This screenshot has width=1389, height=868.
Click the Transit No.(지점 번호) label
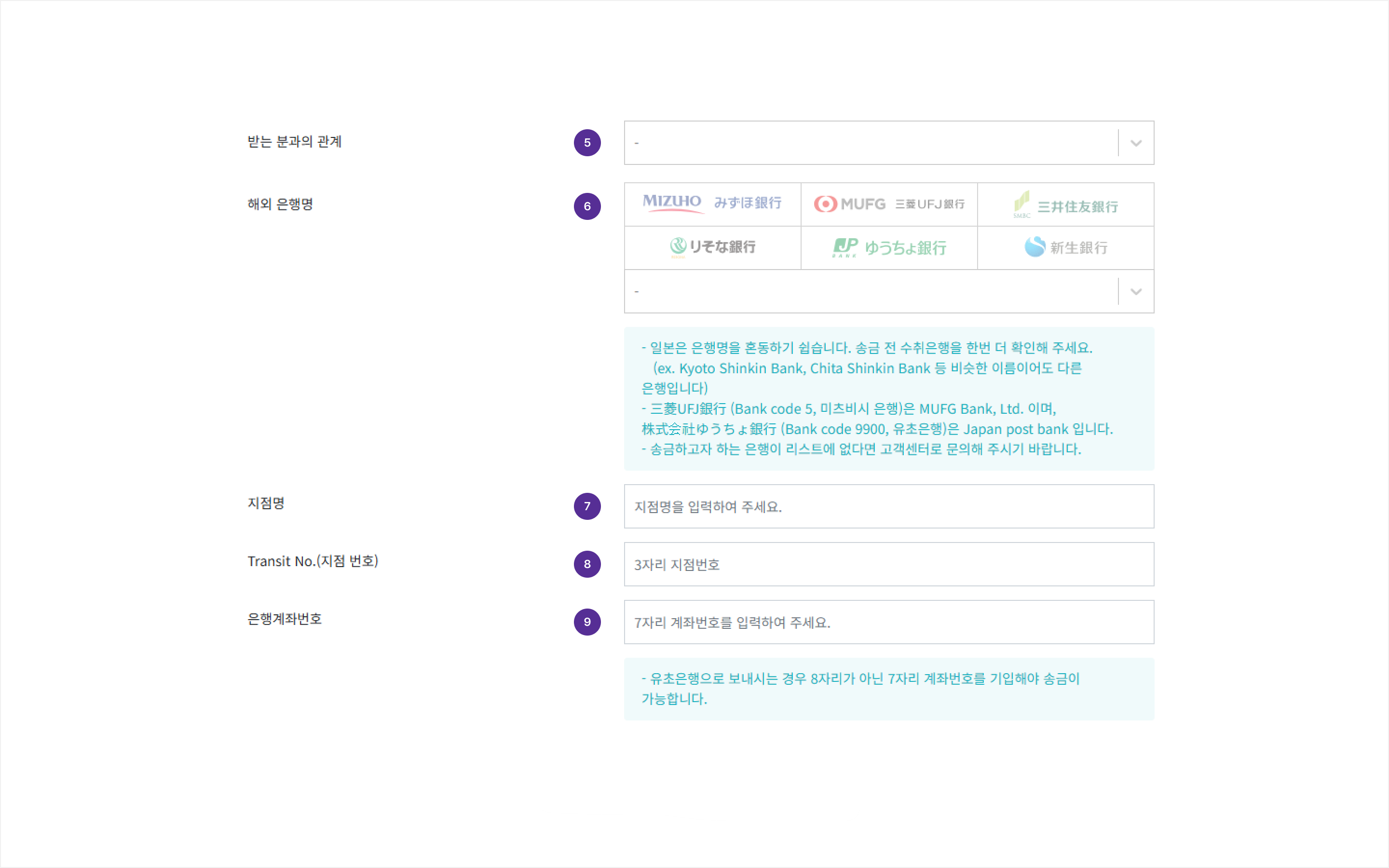(313, 561)
